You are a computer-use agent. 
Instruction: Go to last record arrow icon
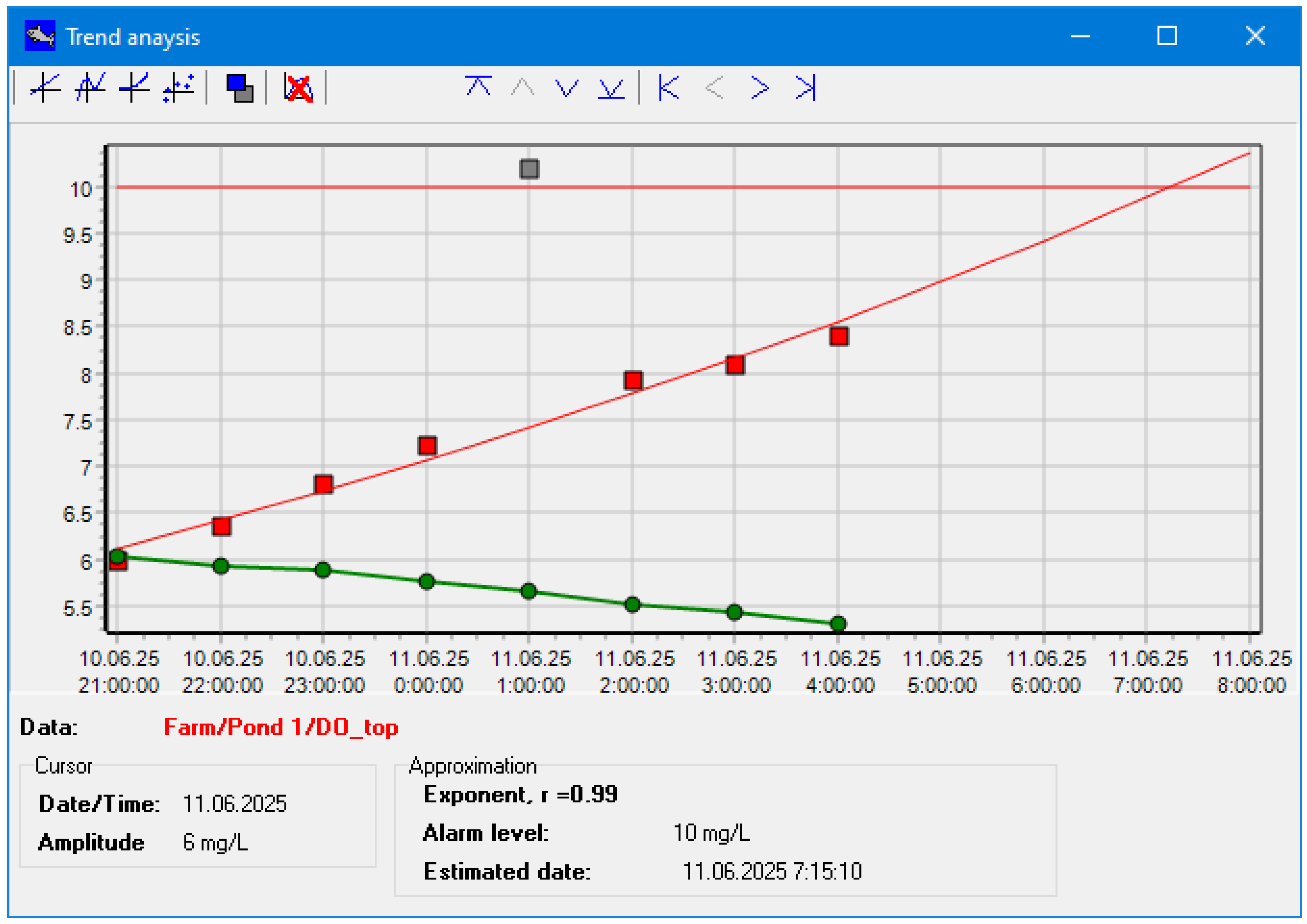coord(806,88)
